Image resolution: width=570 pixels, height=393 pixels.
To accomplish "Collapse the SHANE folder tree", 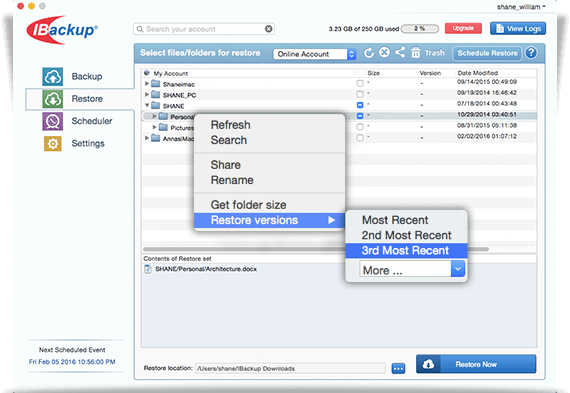I will click(147, 105).
